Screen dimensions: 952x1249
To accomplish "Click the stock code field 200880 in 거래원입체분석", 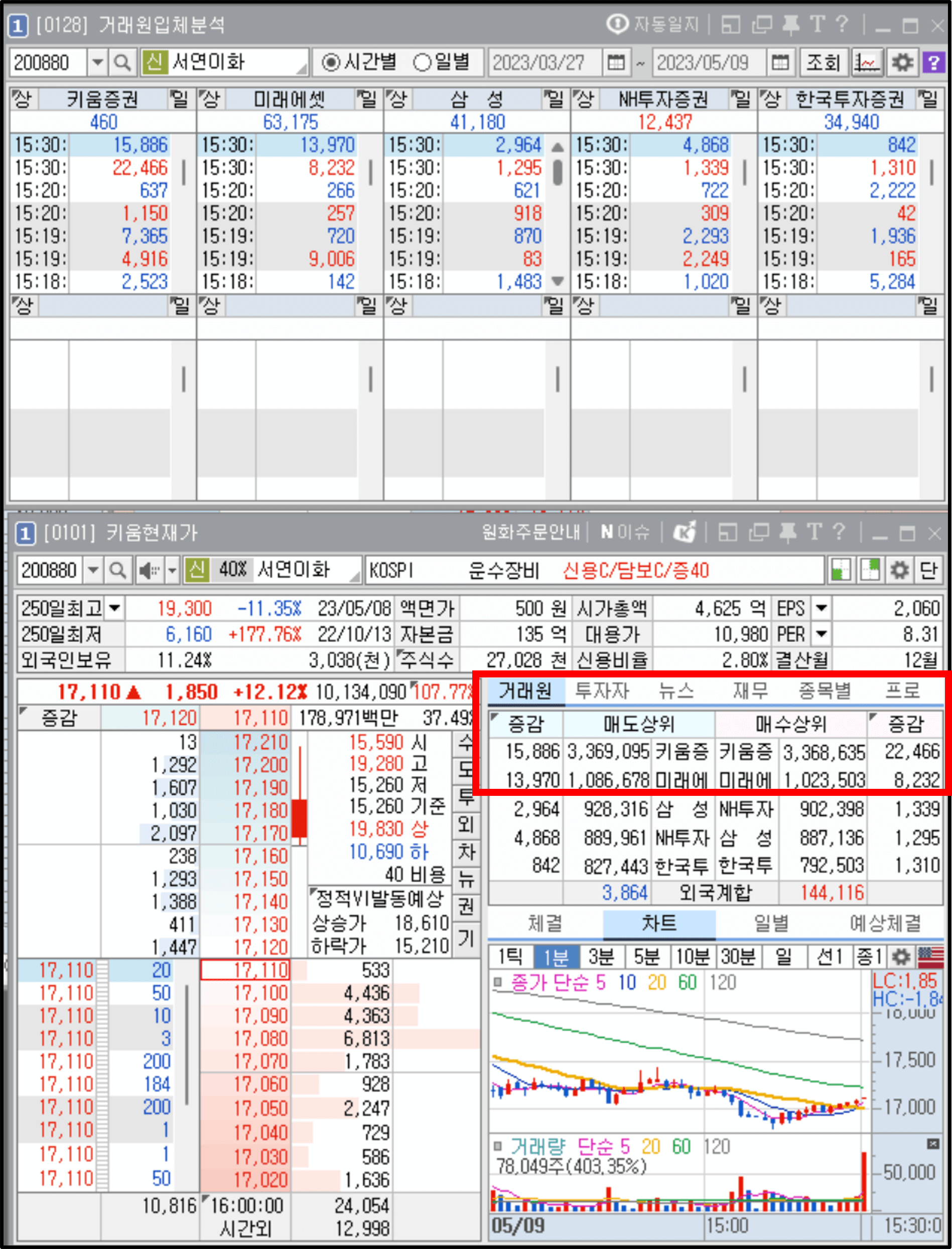I will 48,62.
